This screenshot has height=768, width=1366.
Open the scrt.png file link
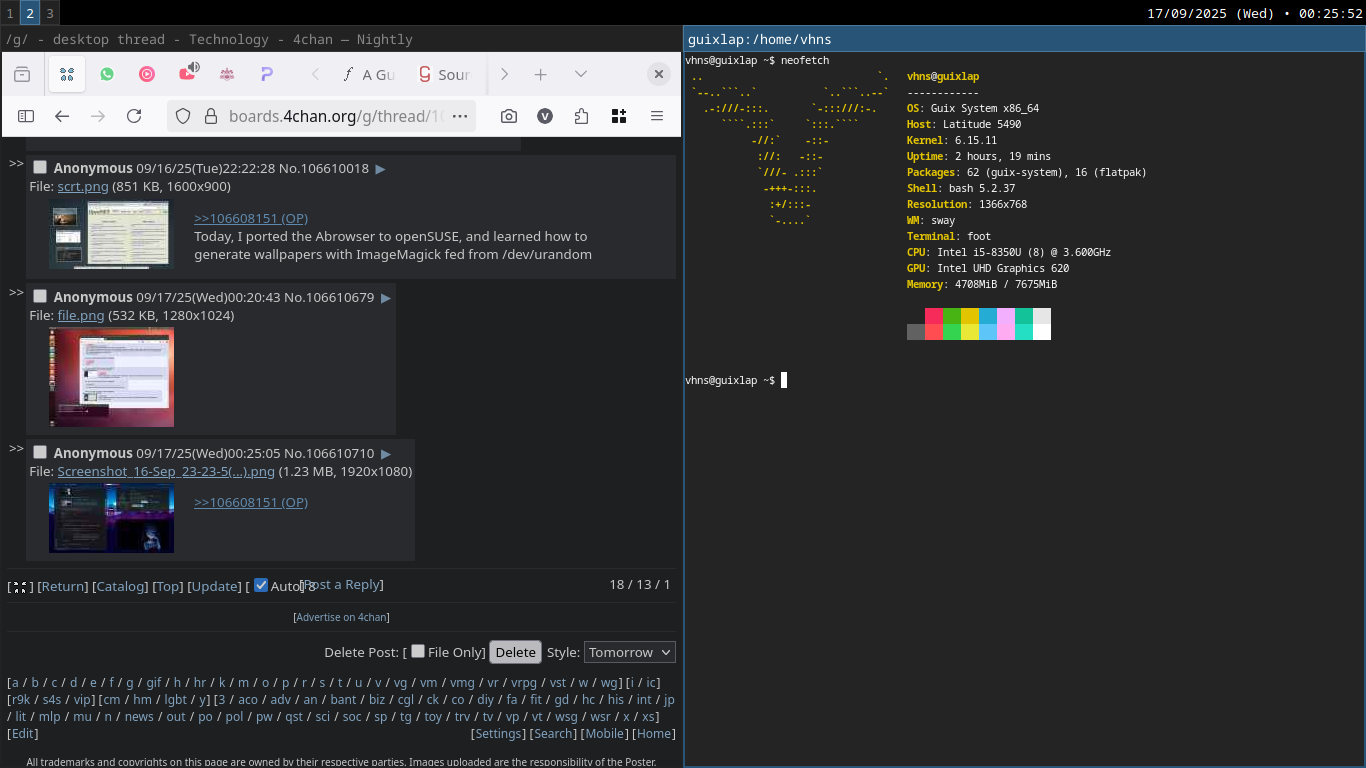82,187
